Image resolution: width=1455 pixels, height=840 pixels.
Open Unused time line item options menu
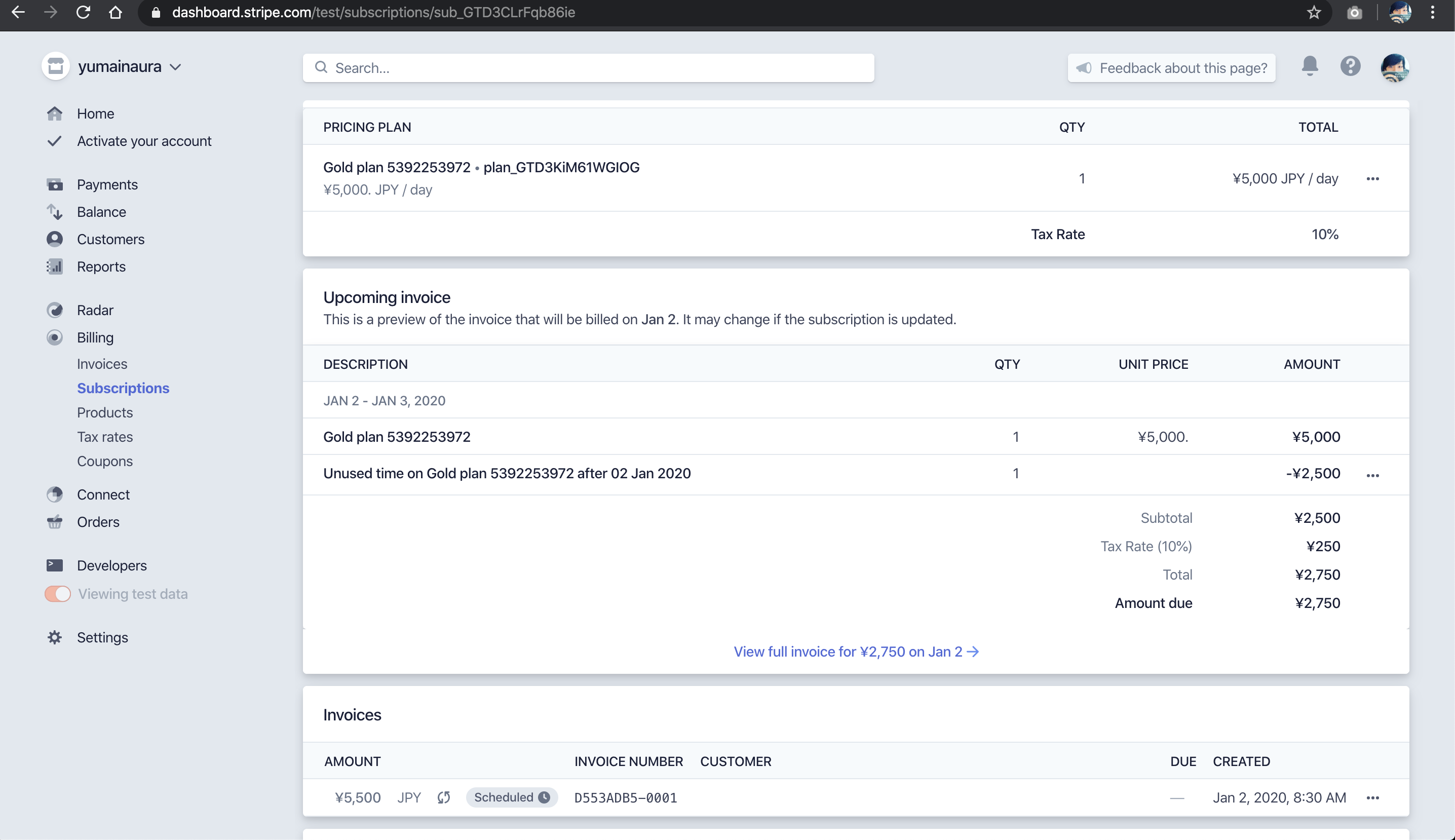[x=1372, y=475]
